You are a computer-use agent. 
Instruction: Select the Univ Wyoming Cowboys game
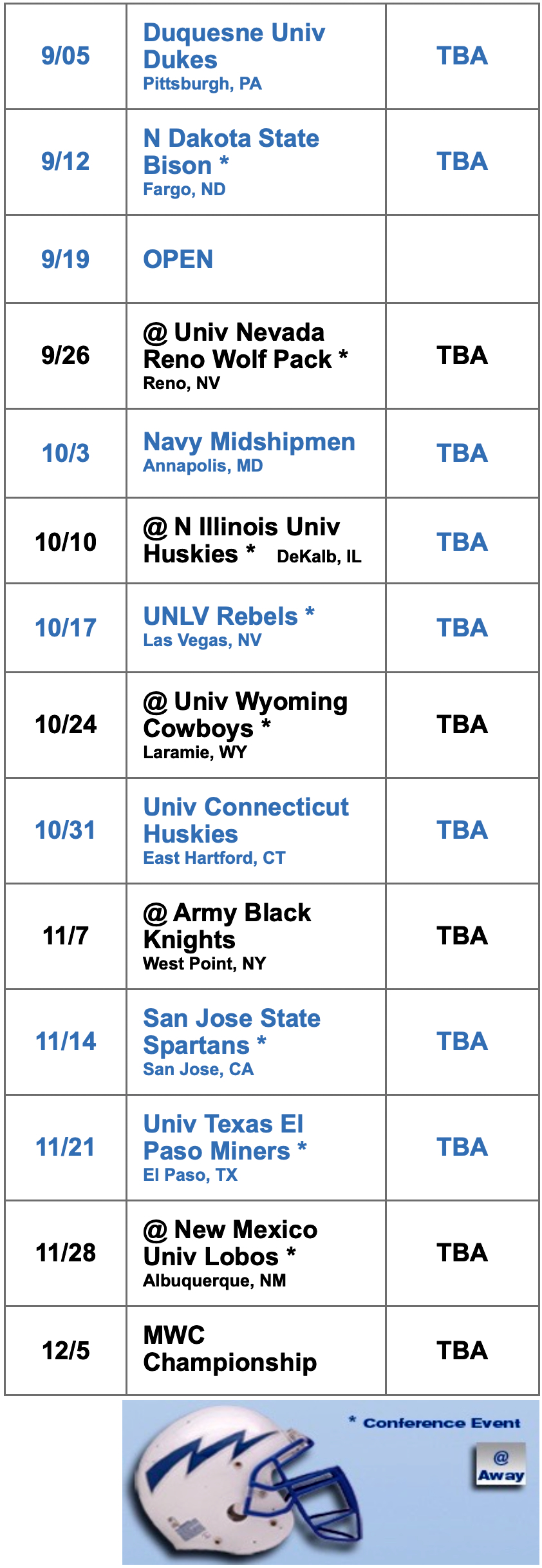click(x=245, y=714)
